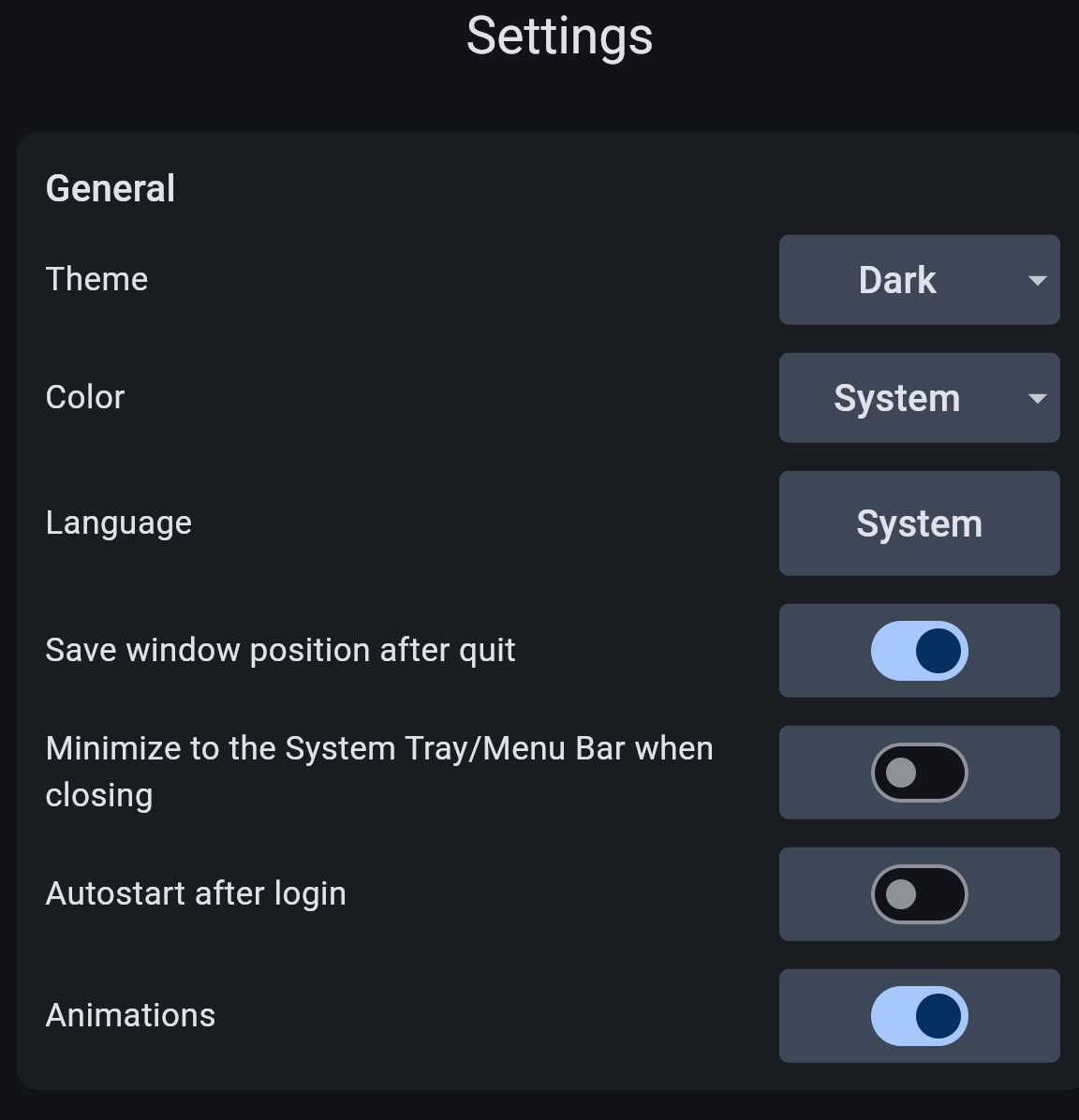Image resolution: width=1079 pixels, height=1120 pixels.
Task: Click the Theme setting label
Action: [x=96, y=279]
